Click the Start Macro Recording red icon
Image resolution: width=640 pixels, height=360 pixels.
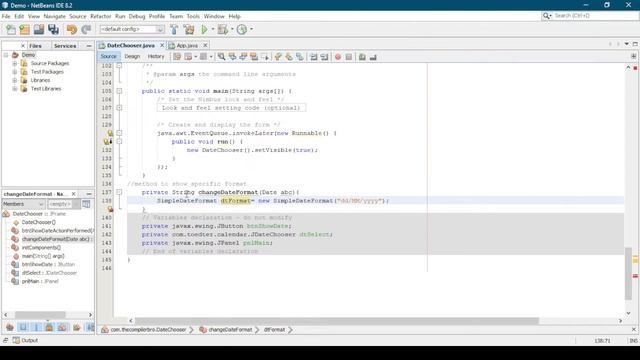point(338,57)
